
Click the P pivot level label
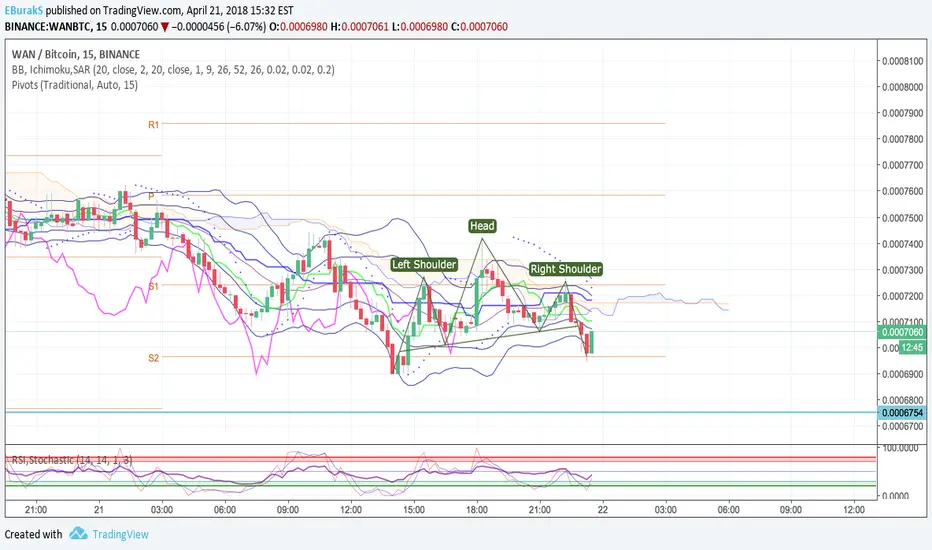coord(151,196)
